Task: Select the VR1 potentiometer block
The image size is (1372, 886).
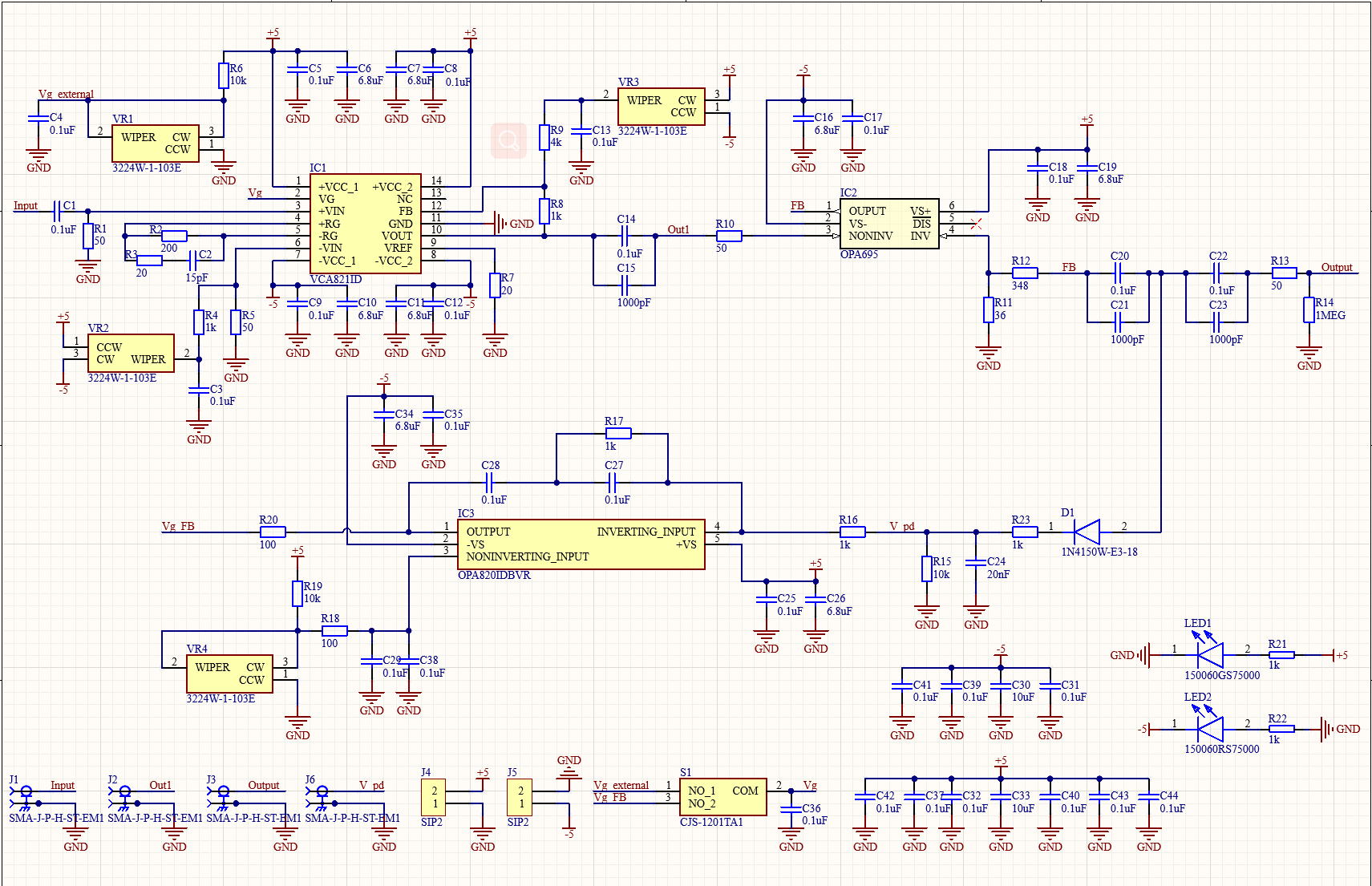Action: pyautogui.click(x=156, y=144)
